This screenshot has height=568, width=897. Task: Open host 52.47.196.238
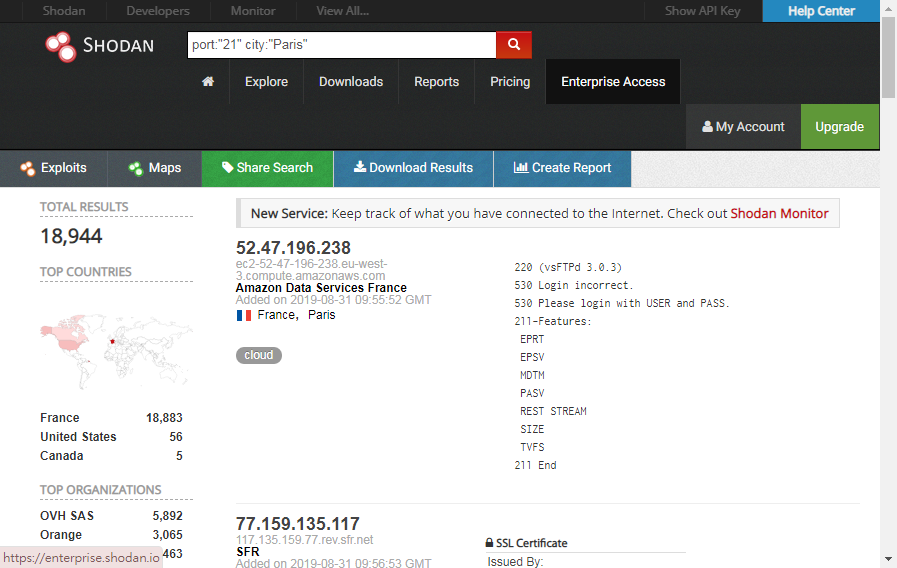(293, 248)
